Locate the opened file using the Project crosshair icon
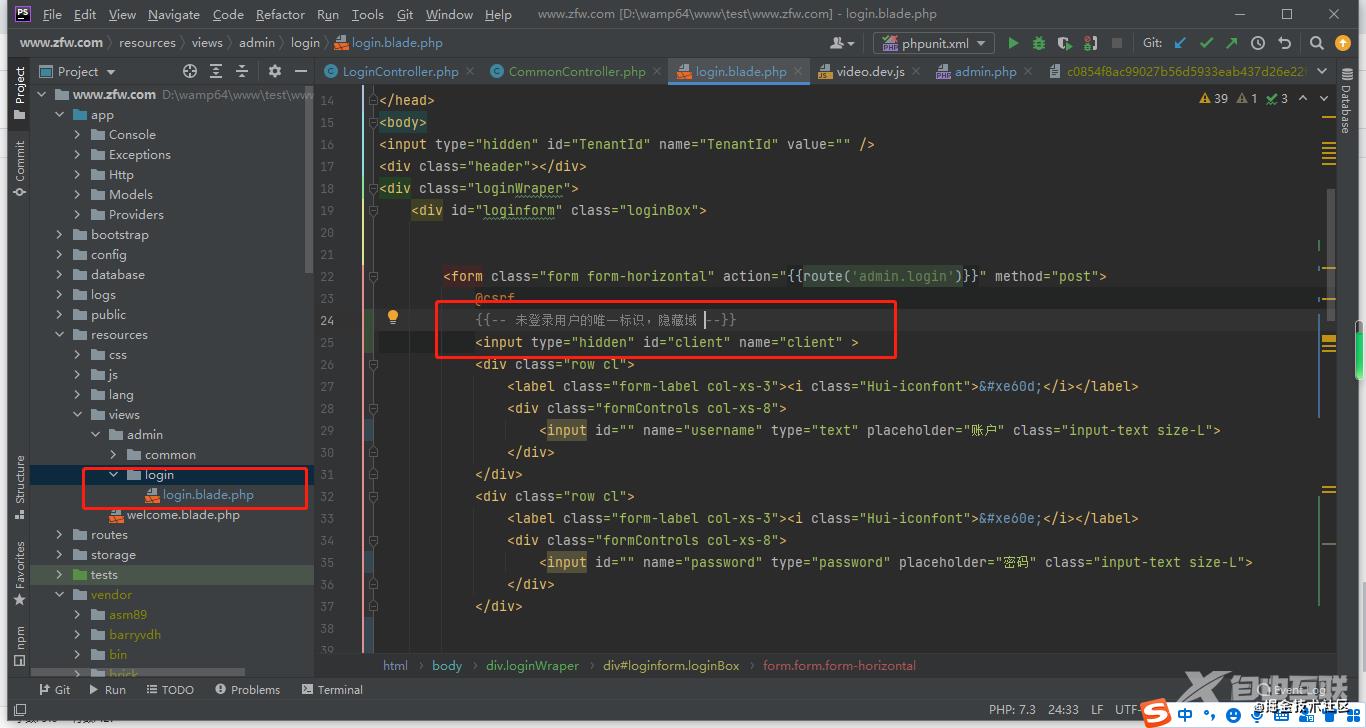Image resolution: width=1366 pixels, height=728 pixels. [x=190, y=71]
